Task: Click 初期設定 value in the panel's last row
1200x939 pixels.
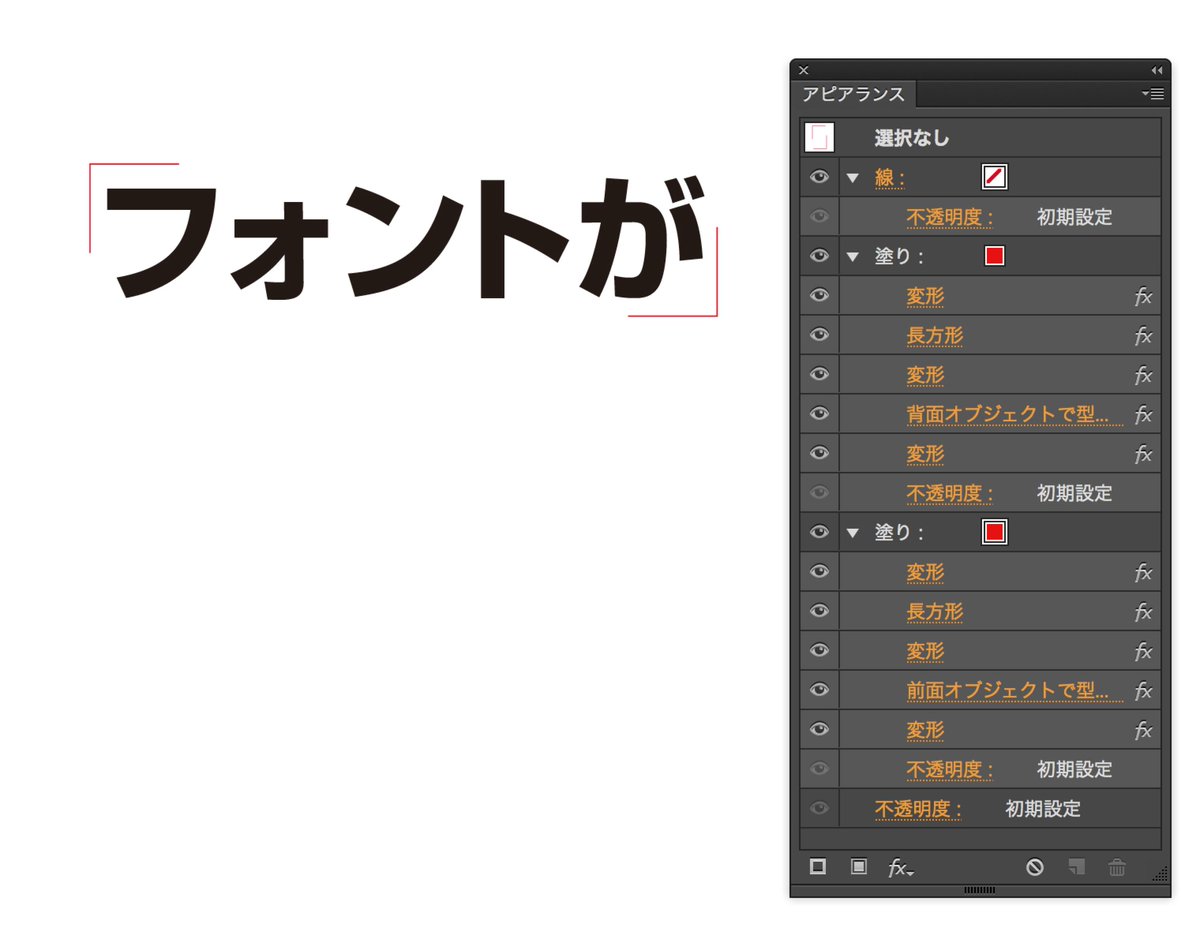Action: [x=1043, y=809]
